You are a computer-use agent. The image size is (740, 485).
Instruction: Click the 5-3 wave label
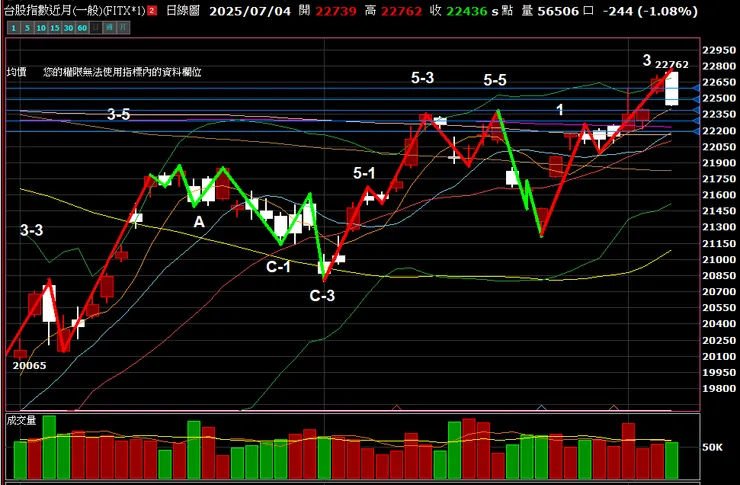422,78
